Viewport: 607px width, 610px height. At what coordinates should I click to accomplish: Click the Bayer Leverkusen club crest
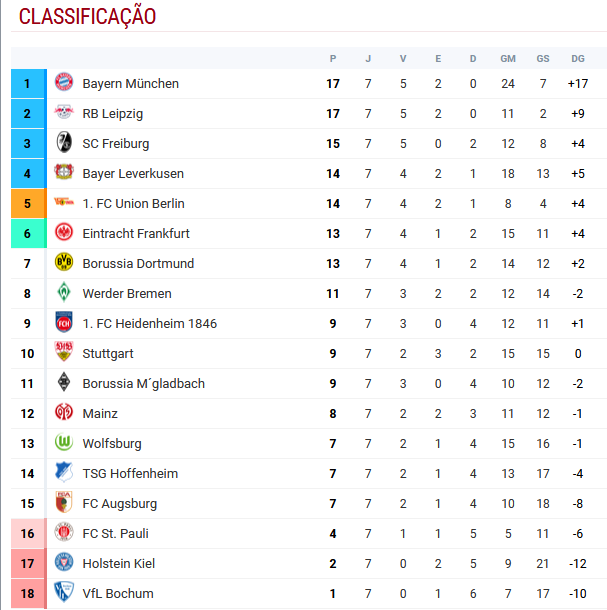[64, 172]
